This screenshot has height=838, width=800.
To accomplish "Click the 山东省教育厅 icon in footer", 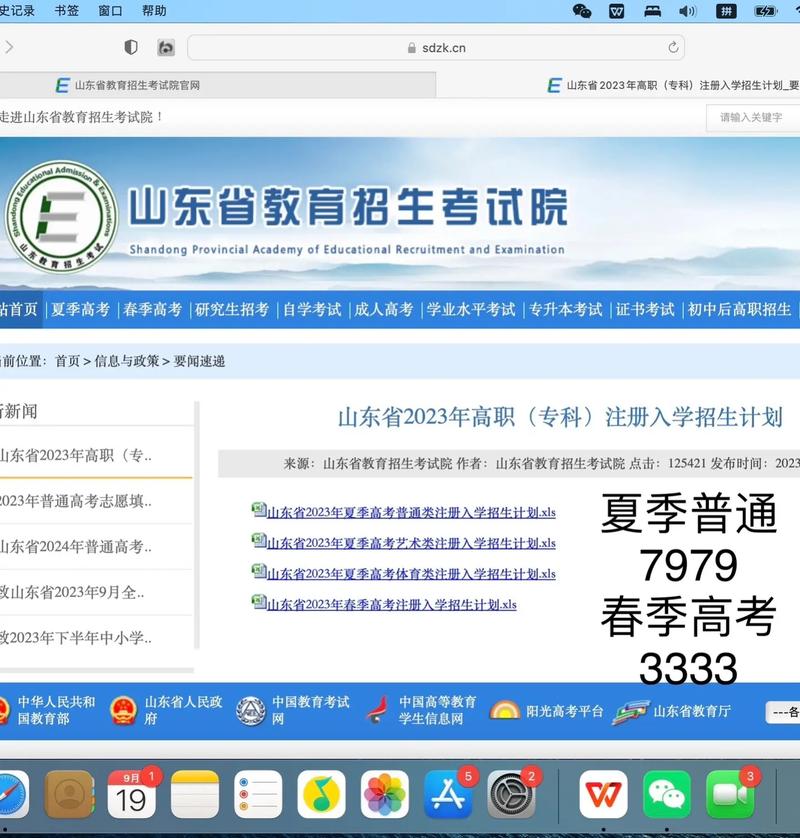I will (630, 711).
